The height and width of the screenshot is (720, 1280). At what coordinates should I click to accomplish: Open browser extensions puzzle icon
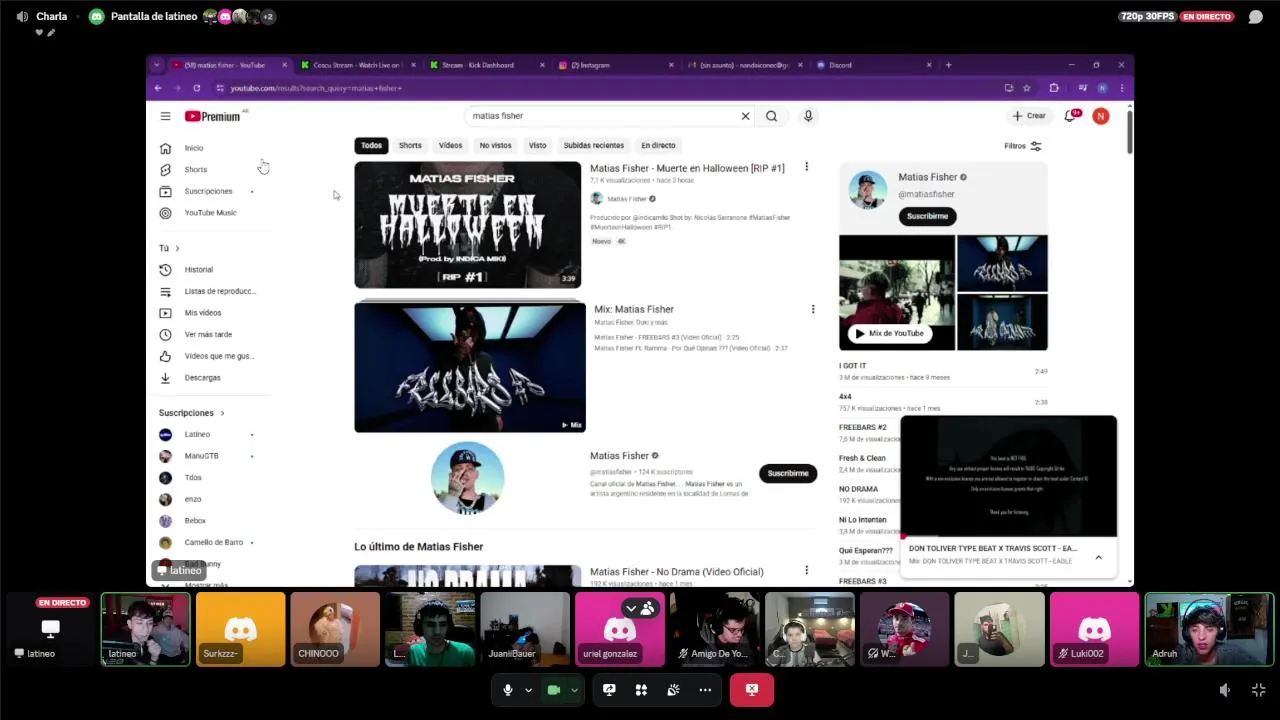pos(1053,88)
